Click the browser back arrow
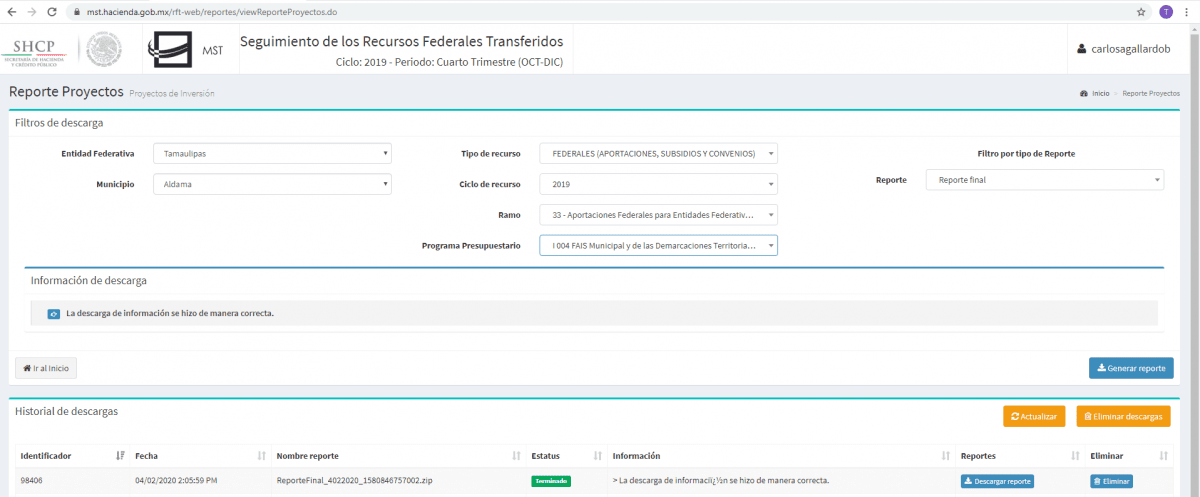Screen dimensions: 1200x497 [11, 12]
